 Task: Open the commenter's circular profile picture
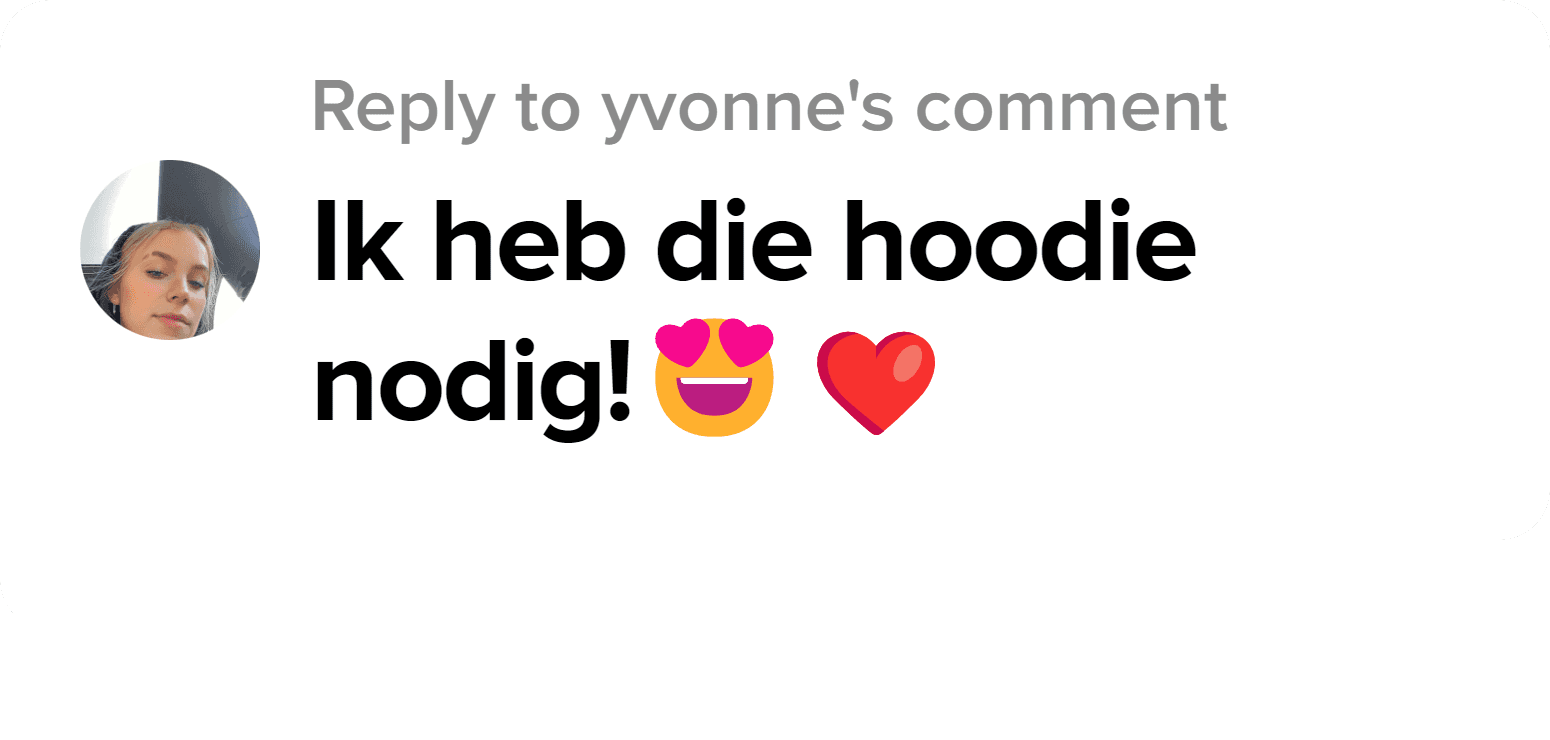pos(170,250)
